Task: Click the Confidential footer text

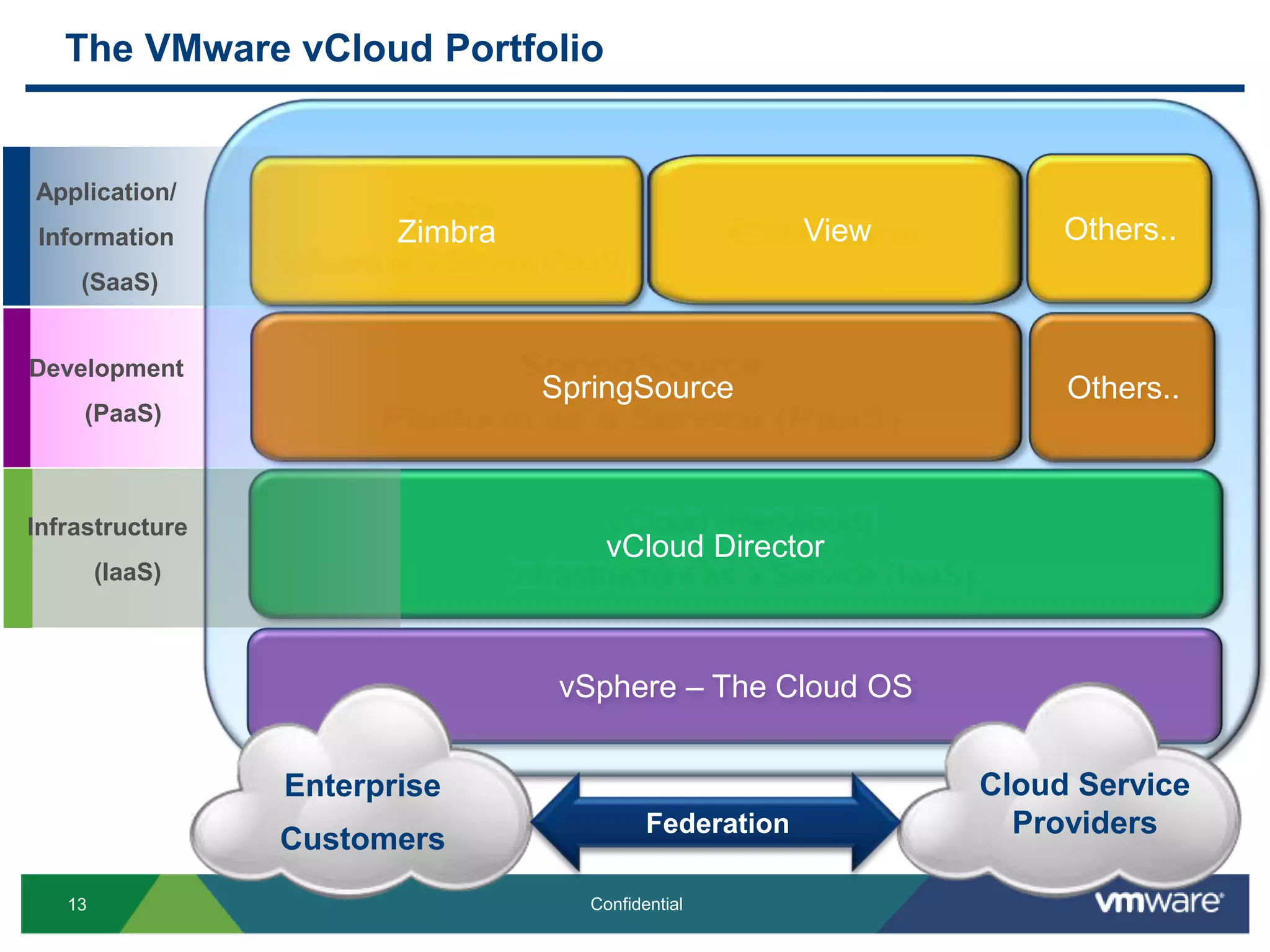Action: click(x=636, y=904)
